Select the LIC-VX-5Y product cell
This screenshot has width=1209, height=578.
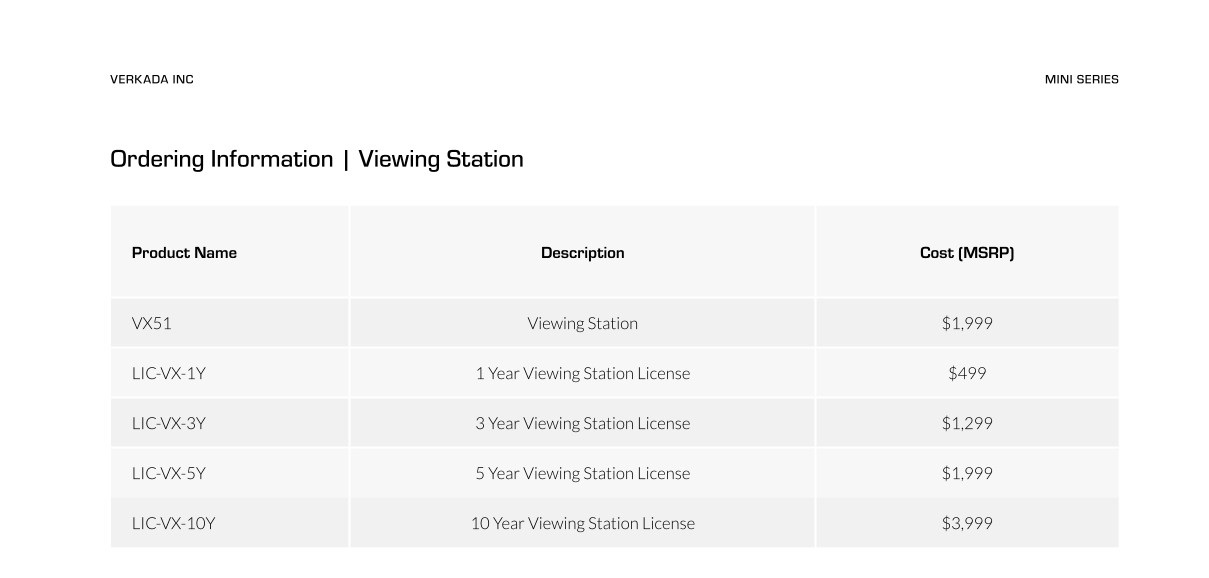[x=168, y=473]
